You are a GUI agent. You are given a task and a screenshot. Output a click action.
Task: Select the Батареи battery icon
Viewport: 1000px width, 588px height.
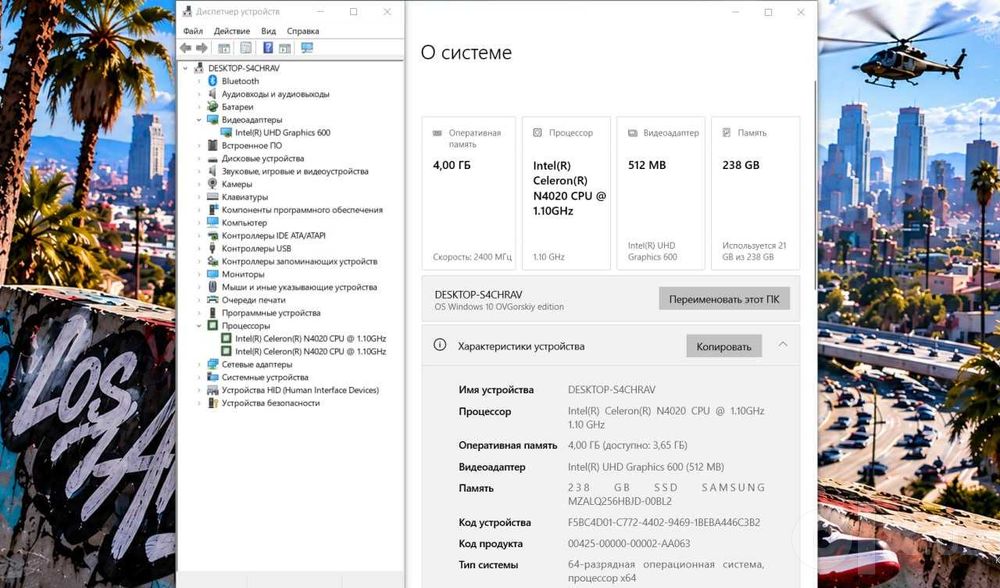[213, 107]
